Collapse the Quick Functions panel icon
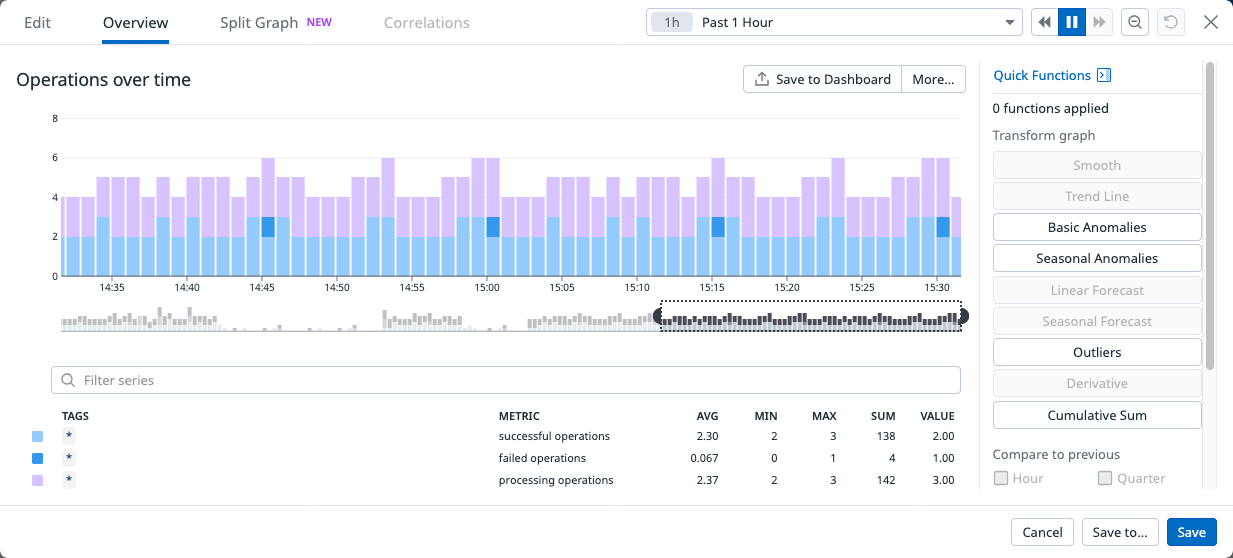The image size is (1233, 558). [1104, 76]
